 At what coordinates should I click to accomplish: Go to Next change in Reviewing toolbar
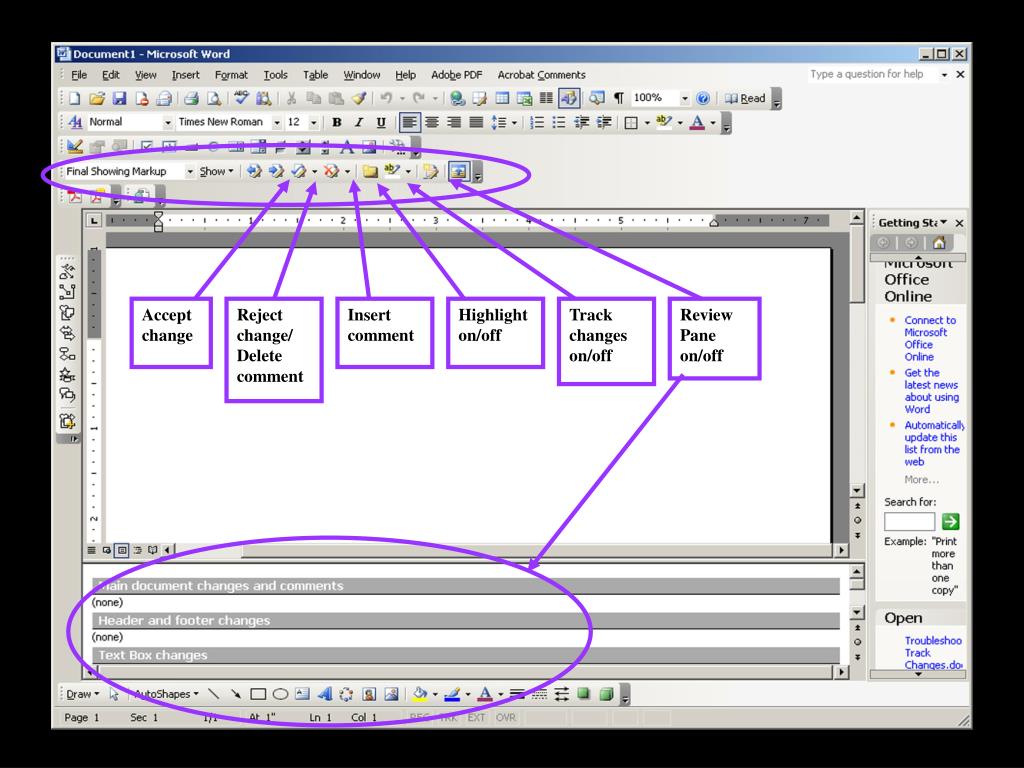[x=276, y=172]
